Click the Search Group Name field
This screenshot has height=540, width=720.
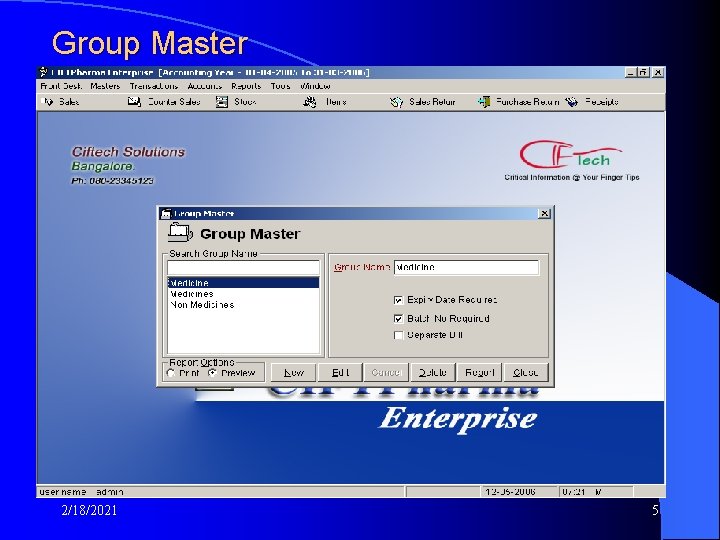click(243, 268)
